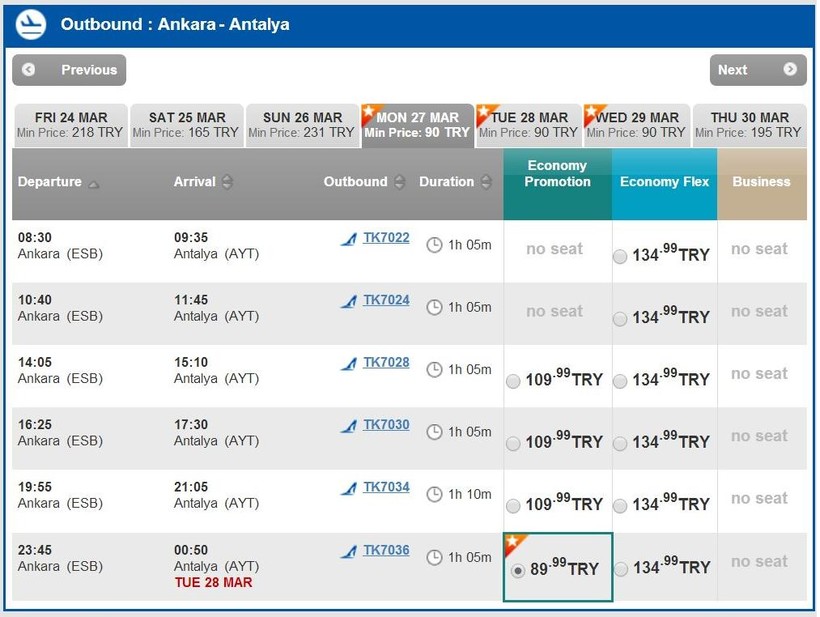Click the Economy Flex column header
Screen dimensions: 820x617
click(x=664, y=182)
